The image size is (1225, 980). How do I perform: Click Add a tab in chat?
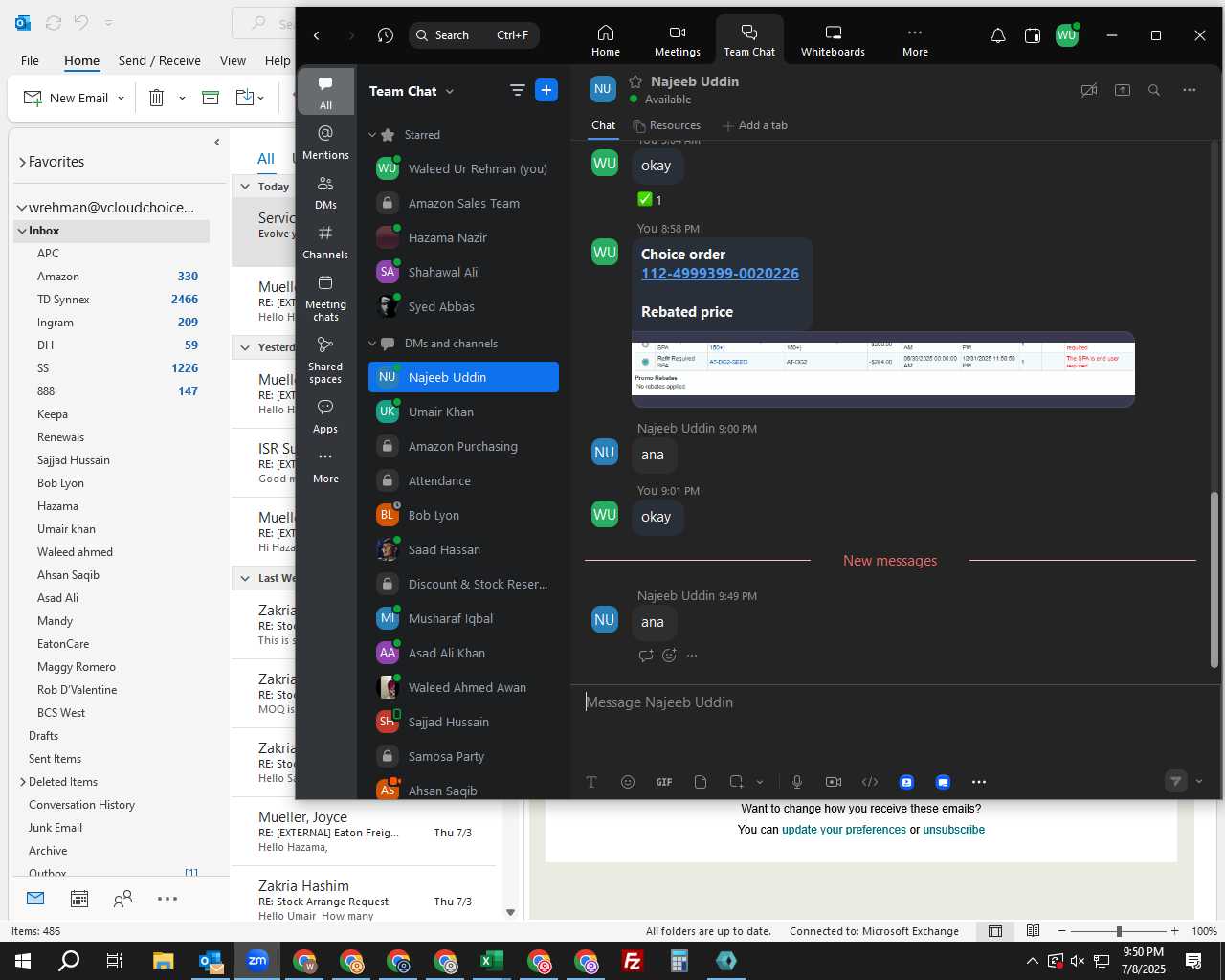(x=755, y=125)
